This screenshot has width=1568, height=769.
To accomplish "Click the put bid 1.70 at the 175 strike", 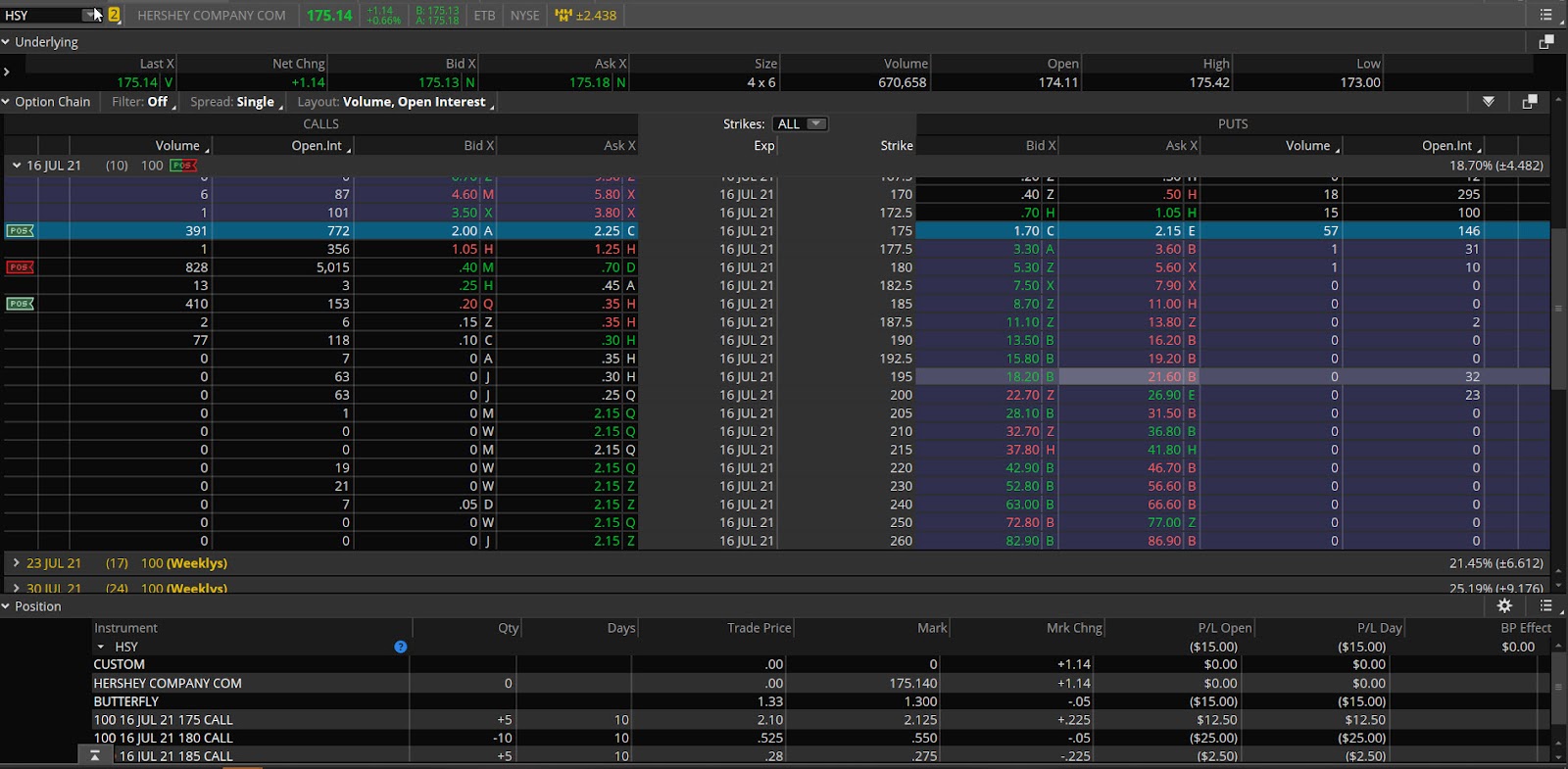I will point(1026,231).
